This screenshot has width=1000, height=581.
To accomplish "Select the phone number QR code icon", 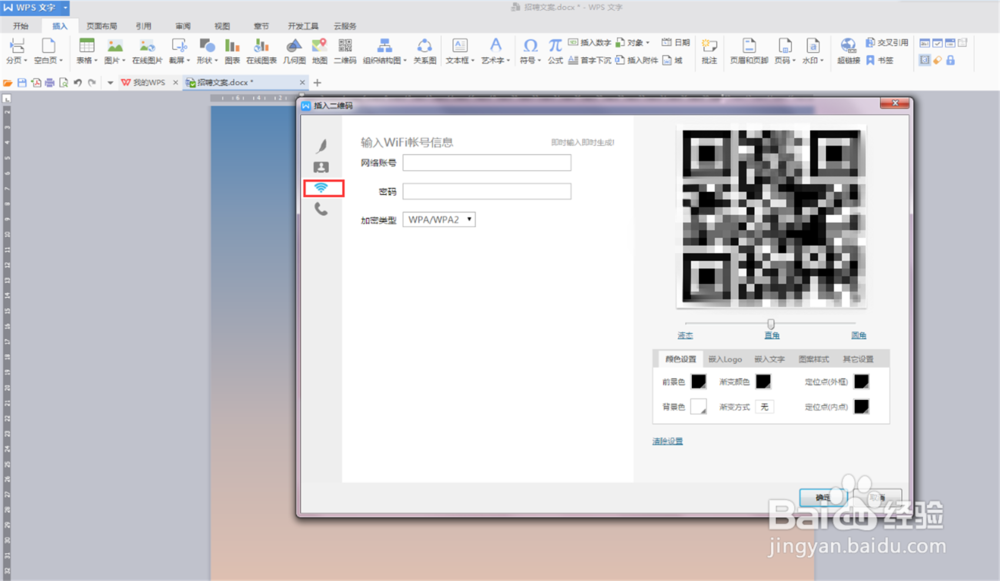I will point(321,209).
